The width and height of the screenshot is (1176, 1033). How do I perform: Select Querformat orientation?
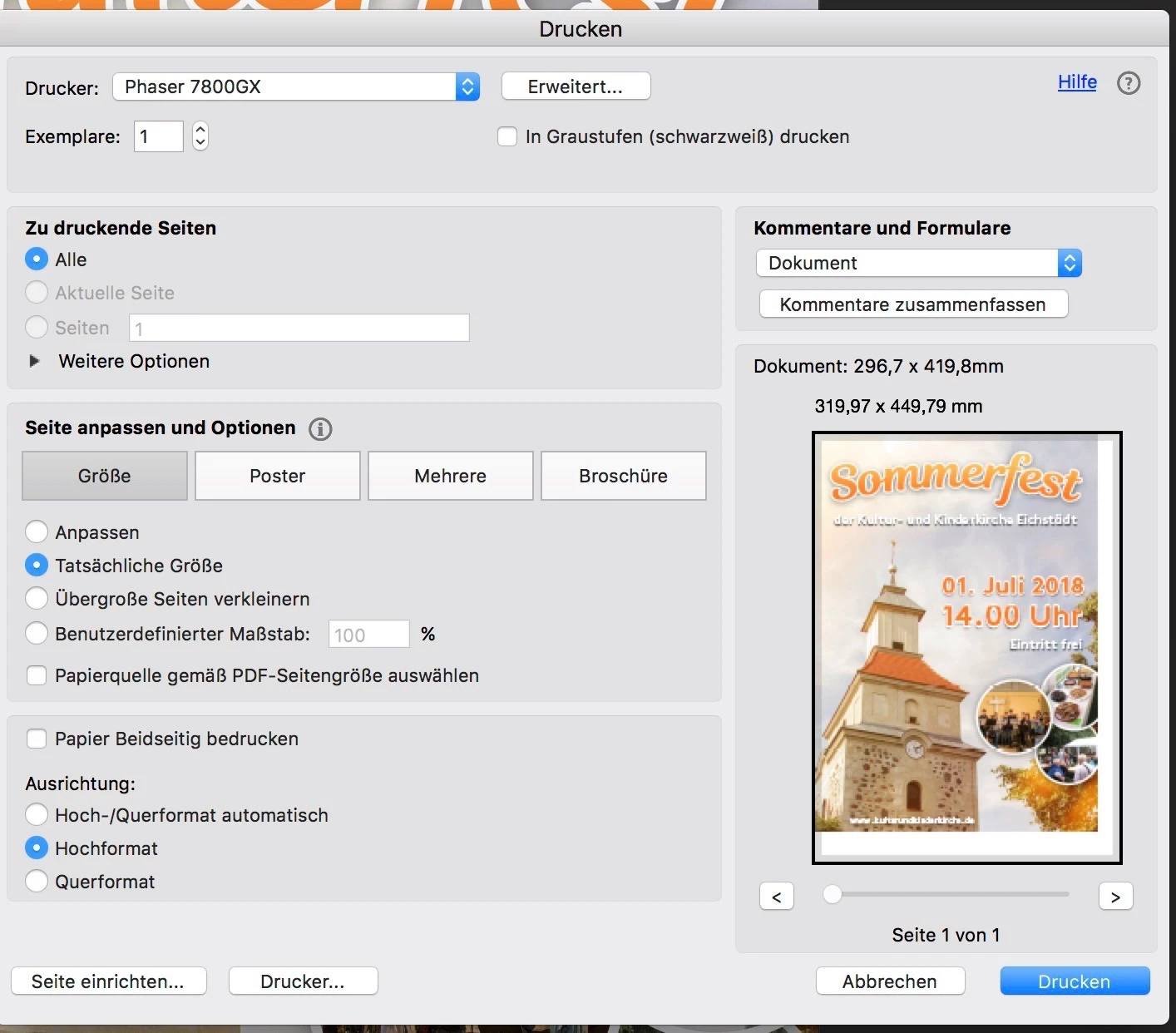pos(37,882)
